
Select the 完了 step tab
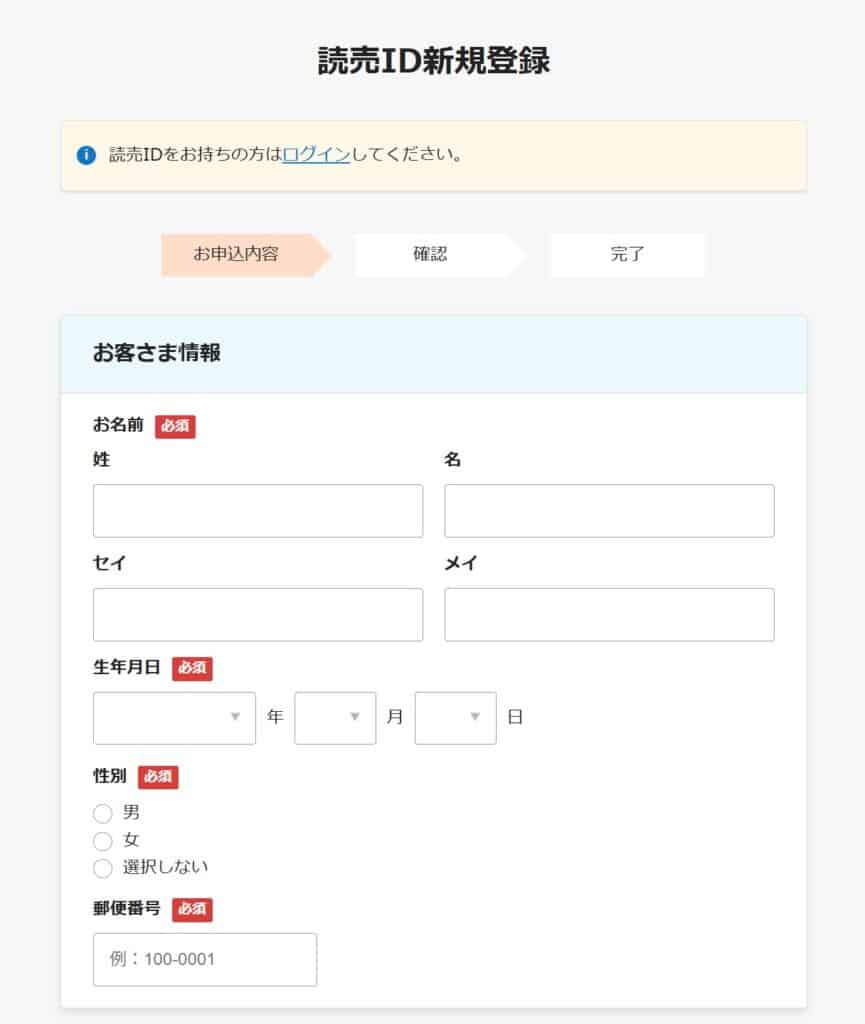click(627, 255)
